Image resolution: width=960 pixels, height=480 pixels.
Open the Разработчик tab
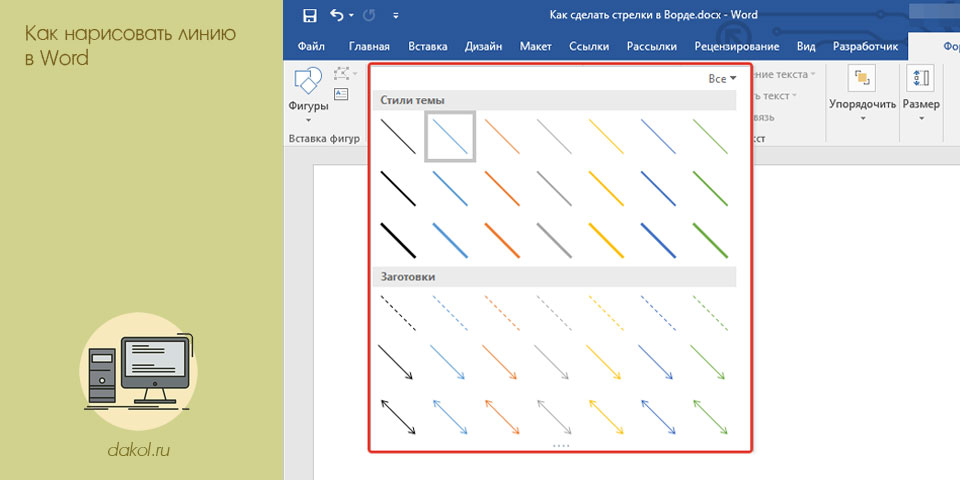coord(865,47)
